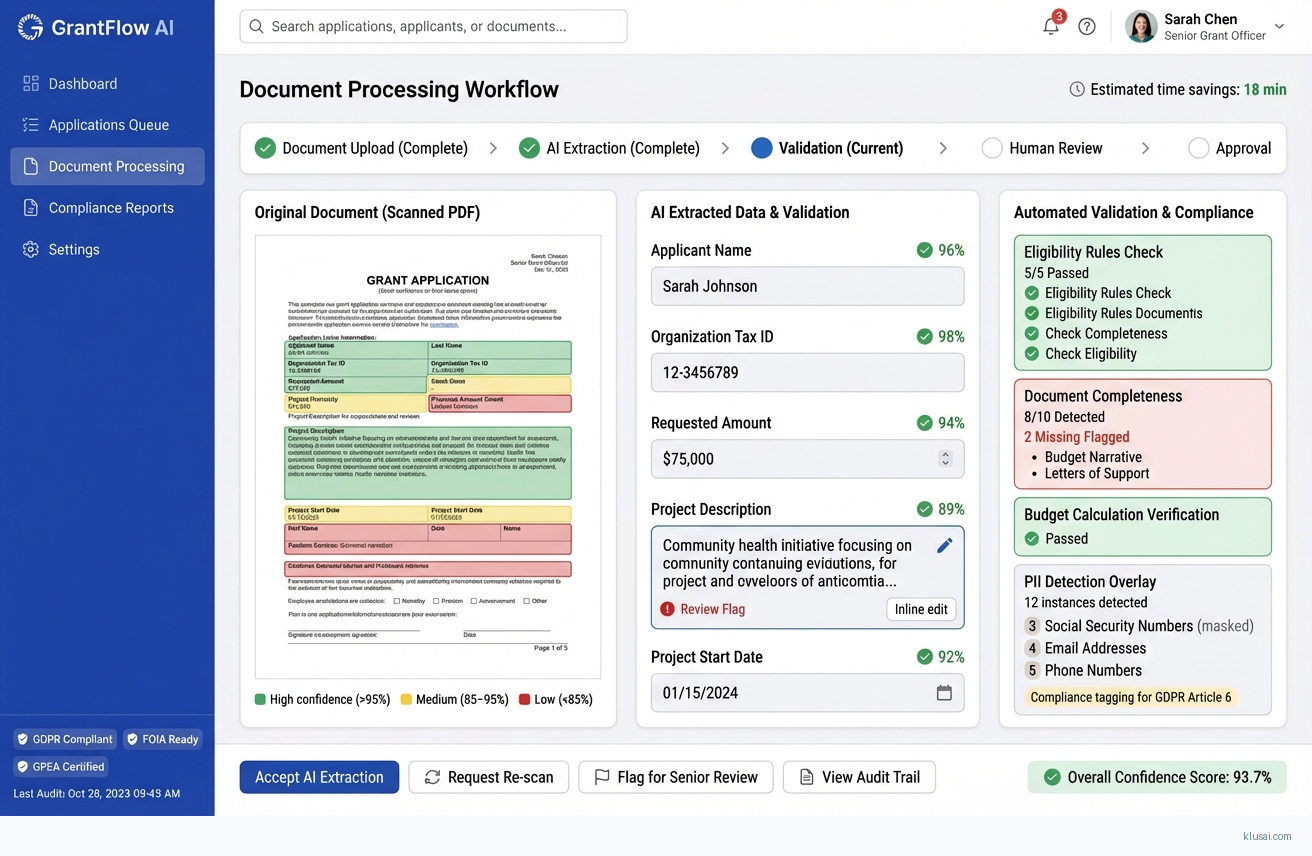Click the pencil edit icon in Project Description
The height and width of the screenshot is (856, 1312).
point(944,545)
